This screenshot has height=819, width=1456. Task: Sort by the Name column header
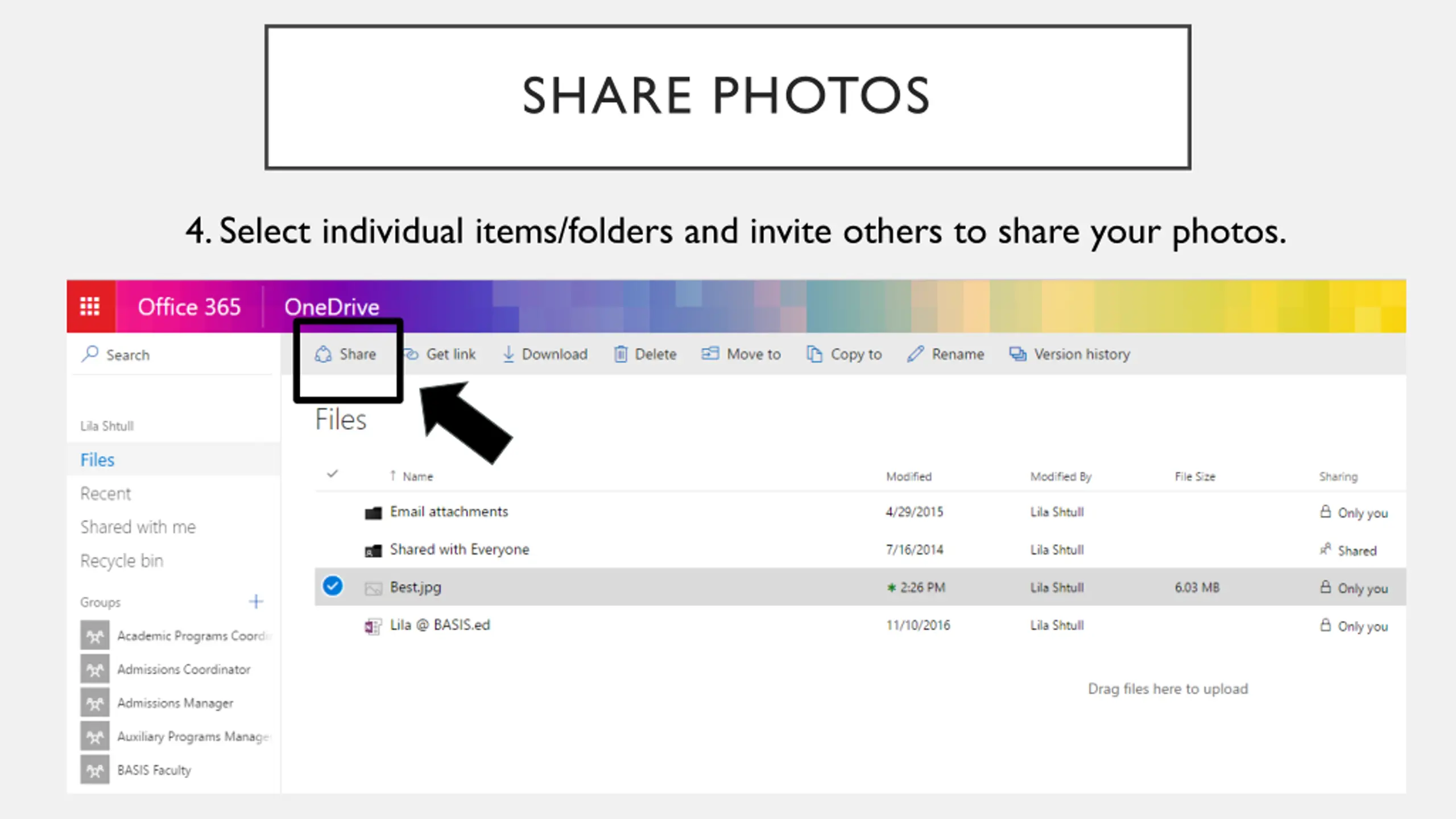click(x=417, y=476)
